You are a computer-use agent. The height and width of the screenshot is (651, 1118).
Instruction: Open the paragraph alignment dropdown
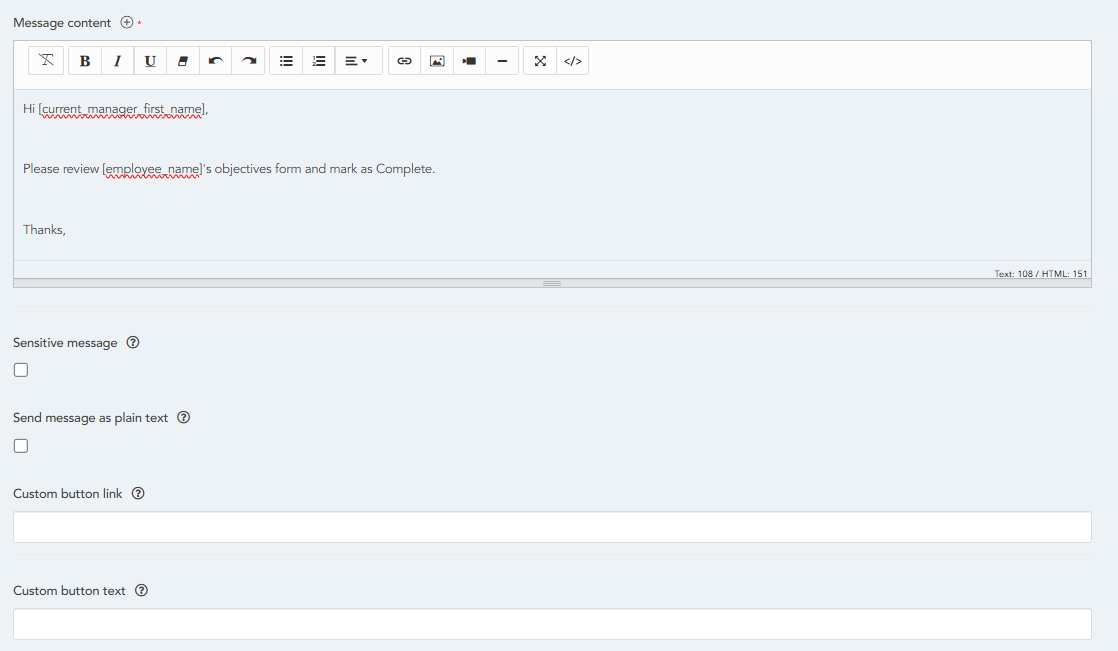coord(357,61)
